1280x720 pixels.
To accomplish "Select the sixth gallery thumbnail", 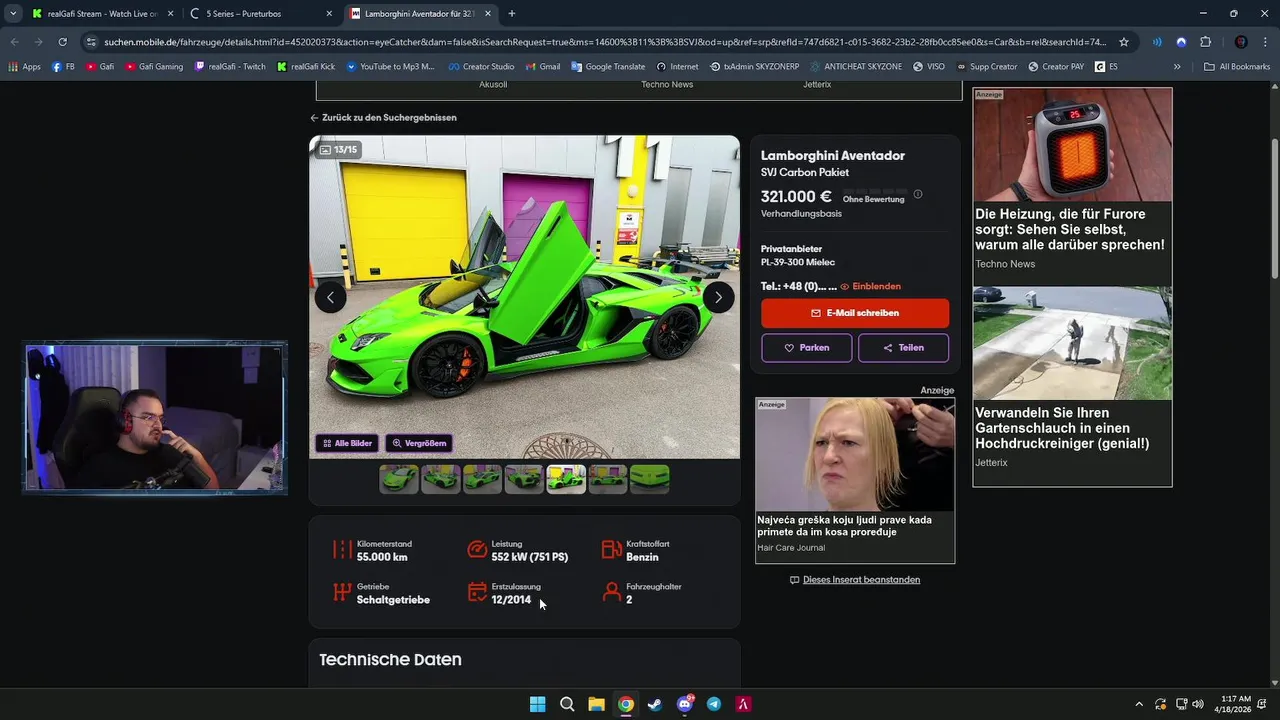I will pos(608,479).
